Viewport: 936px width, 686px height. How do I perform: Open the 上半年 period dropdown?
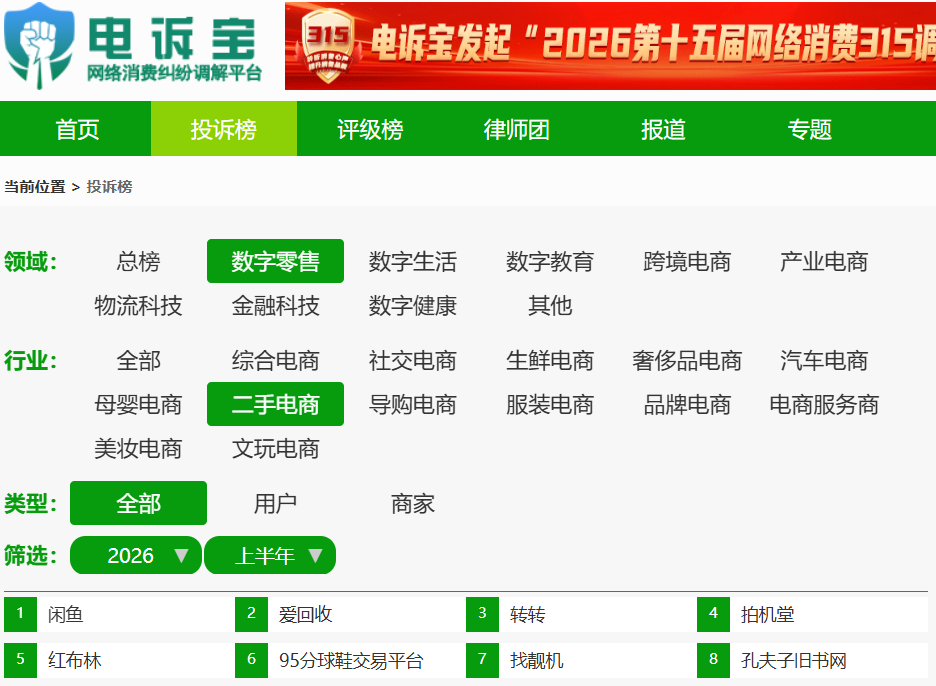pyautogui.click(x=270, y=555)
